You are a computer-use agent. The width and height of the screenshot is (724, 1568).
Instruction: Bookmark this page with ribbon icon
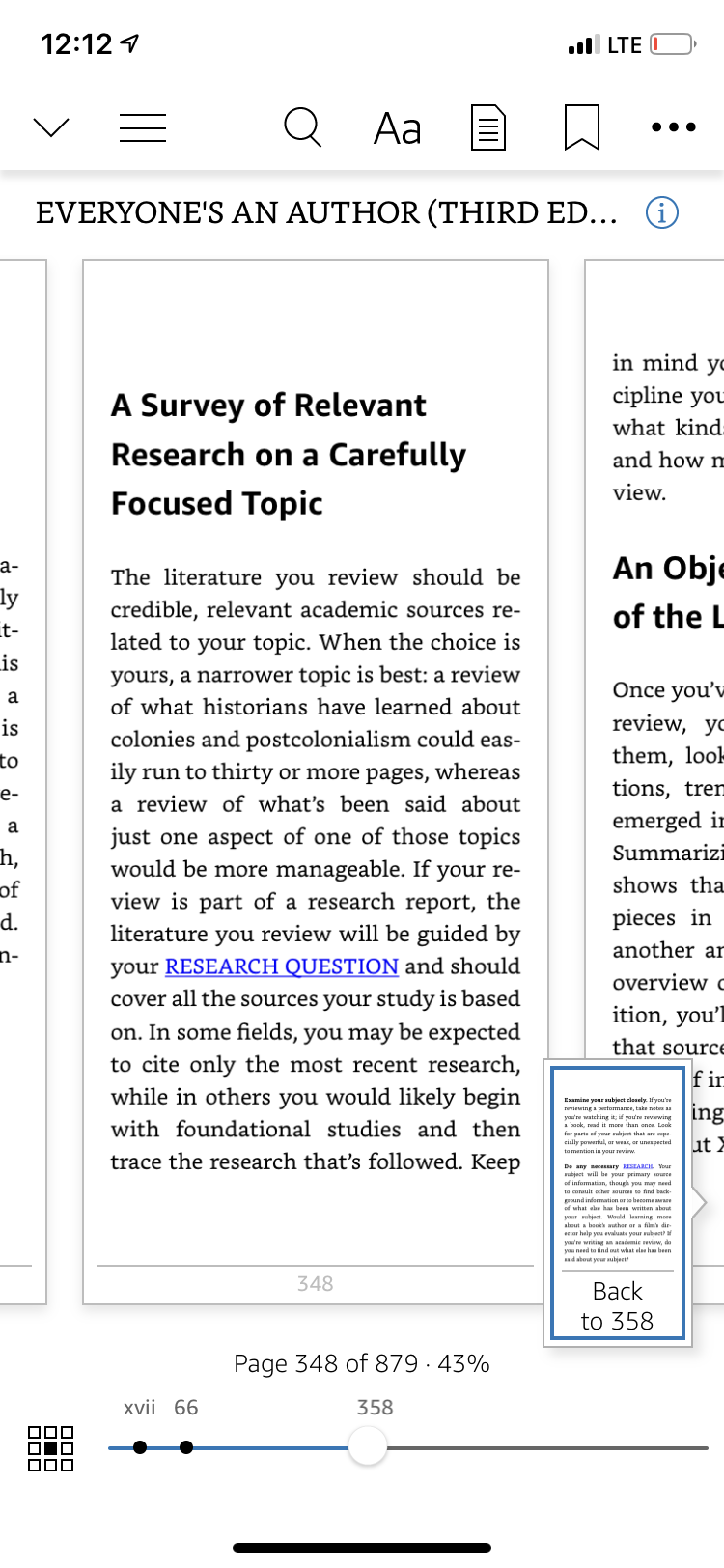coord(582,127)
